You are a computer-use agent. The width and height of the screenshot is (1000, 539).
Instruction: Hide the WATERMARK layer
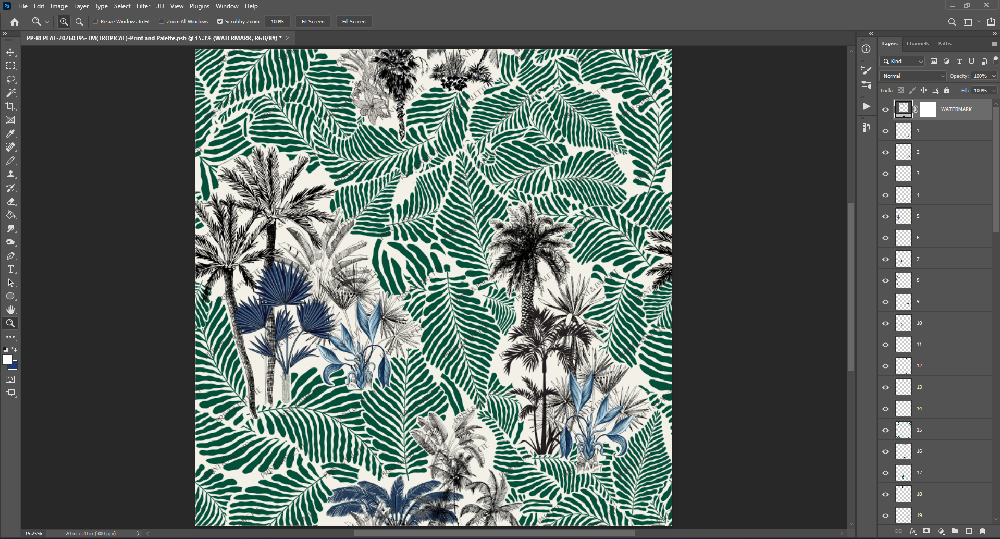tap(885, 110)
